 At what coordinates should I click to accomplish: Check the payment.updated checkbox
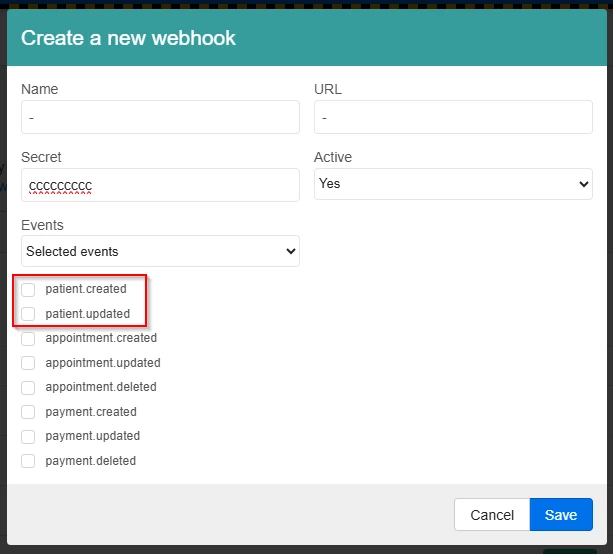28,437
